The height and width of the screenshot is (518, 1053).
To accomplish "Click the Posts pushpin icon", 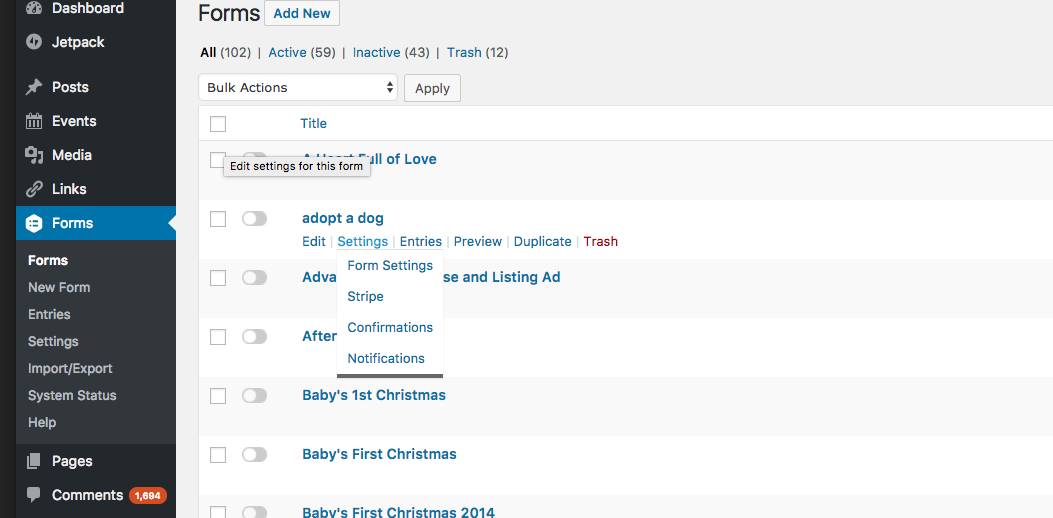I will point(34,87).
